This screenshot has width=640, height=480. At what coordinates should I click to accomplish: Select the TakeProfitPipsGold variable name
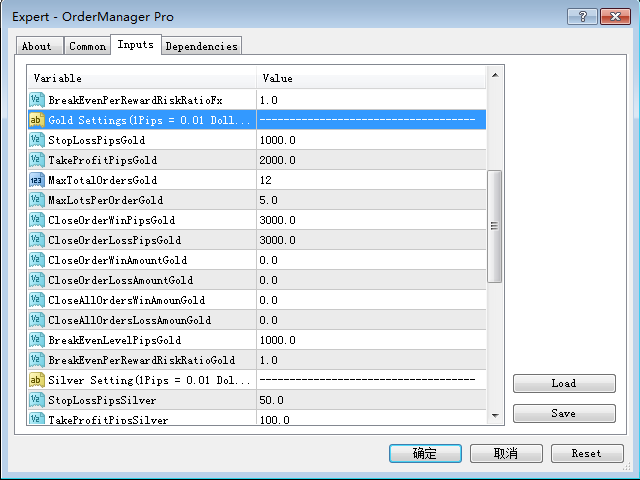point(103,160)
